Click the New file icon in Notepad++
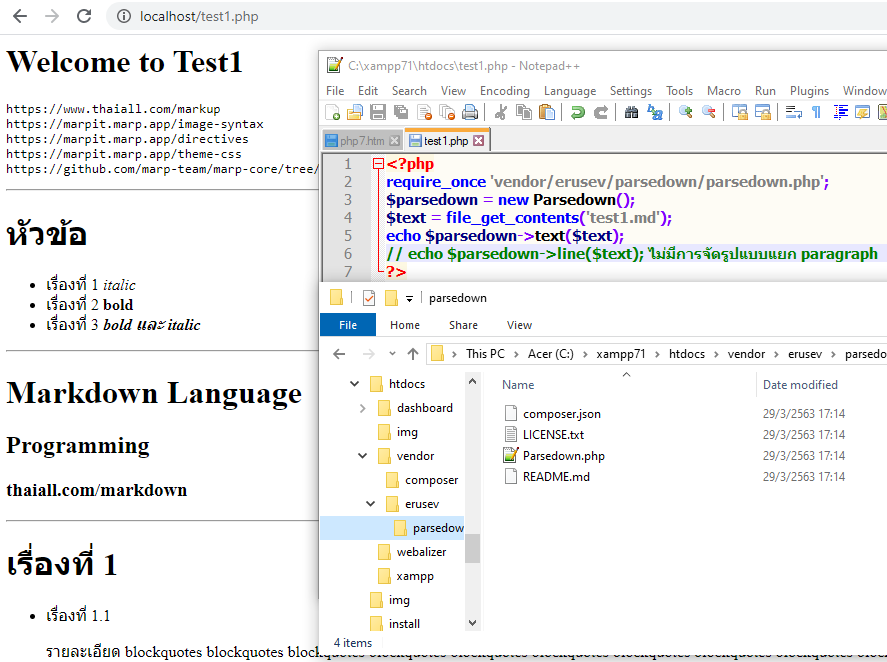 click(x=333, y=112)
